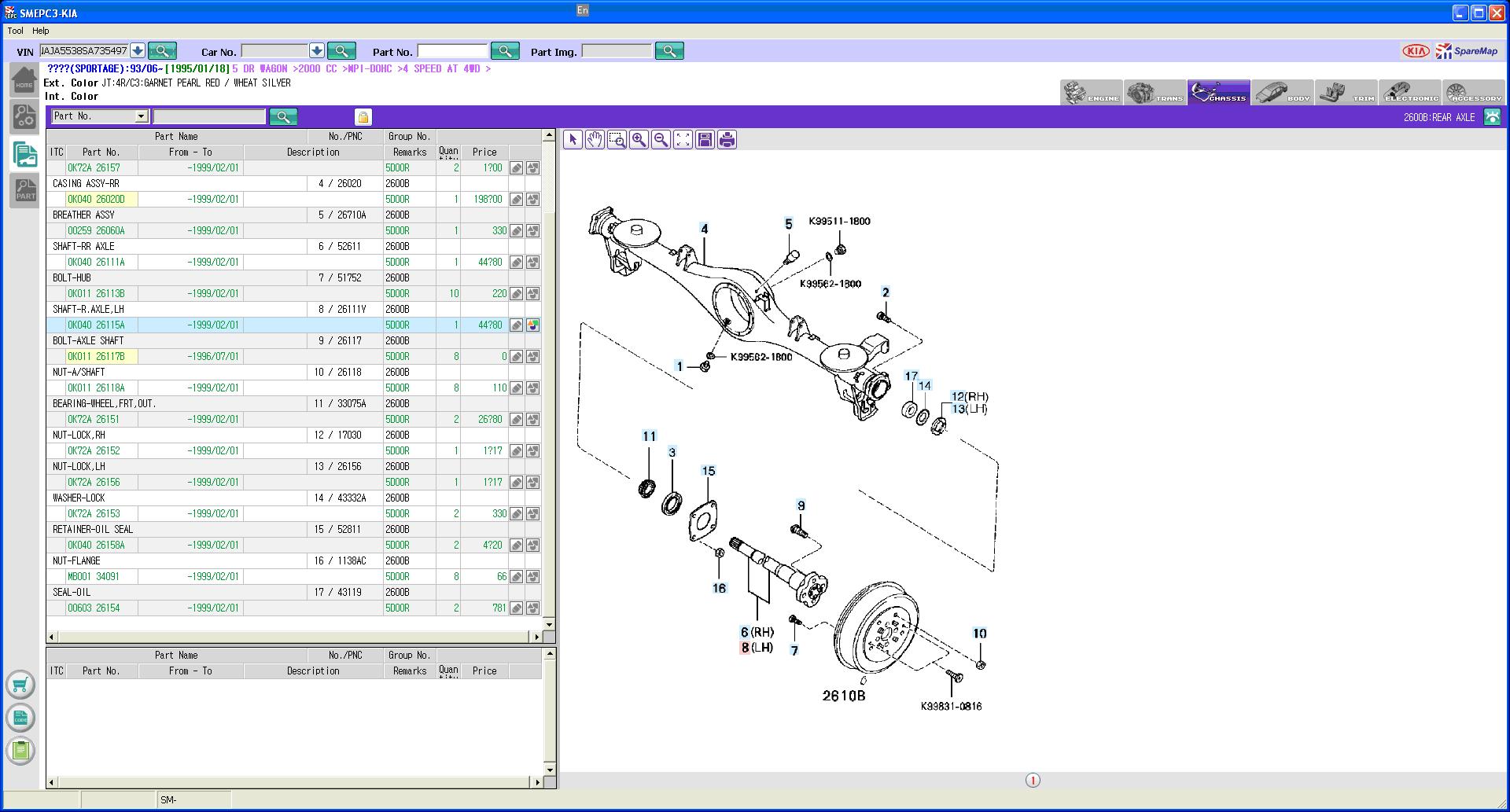Select the pointer arrow tool in diagram toolbar

[573, 140]
